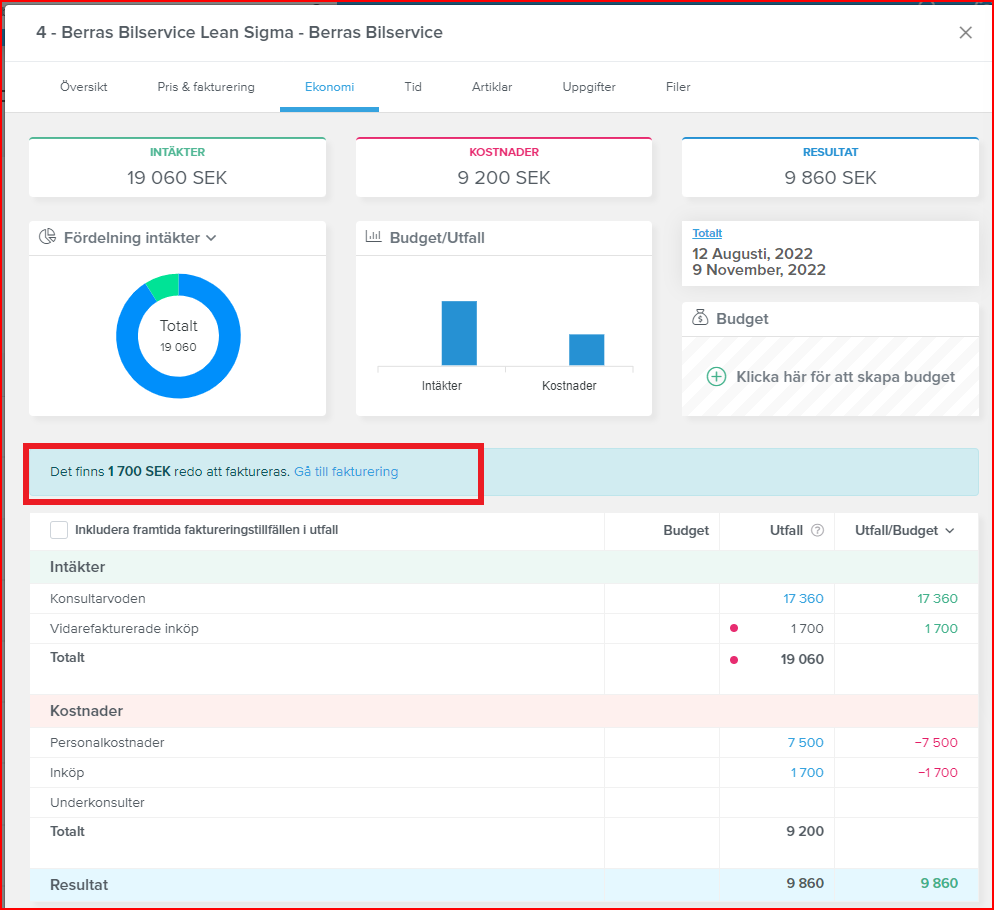Viewport: 994px width, 910px height.
Task: Click the red -7 500 Utfall/Budget value
Action: click(936, 743)
